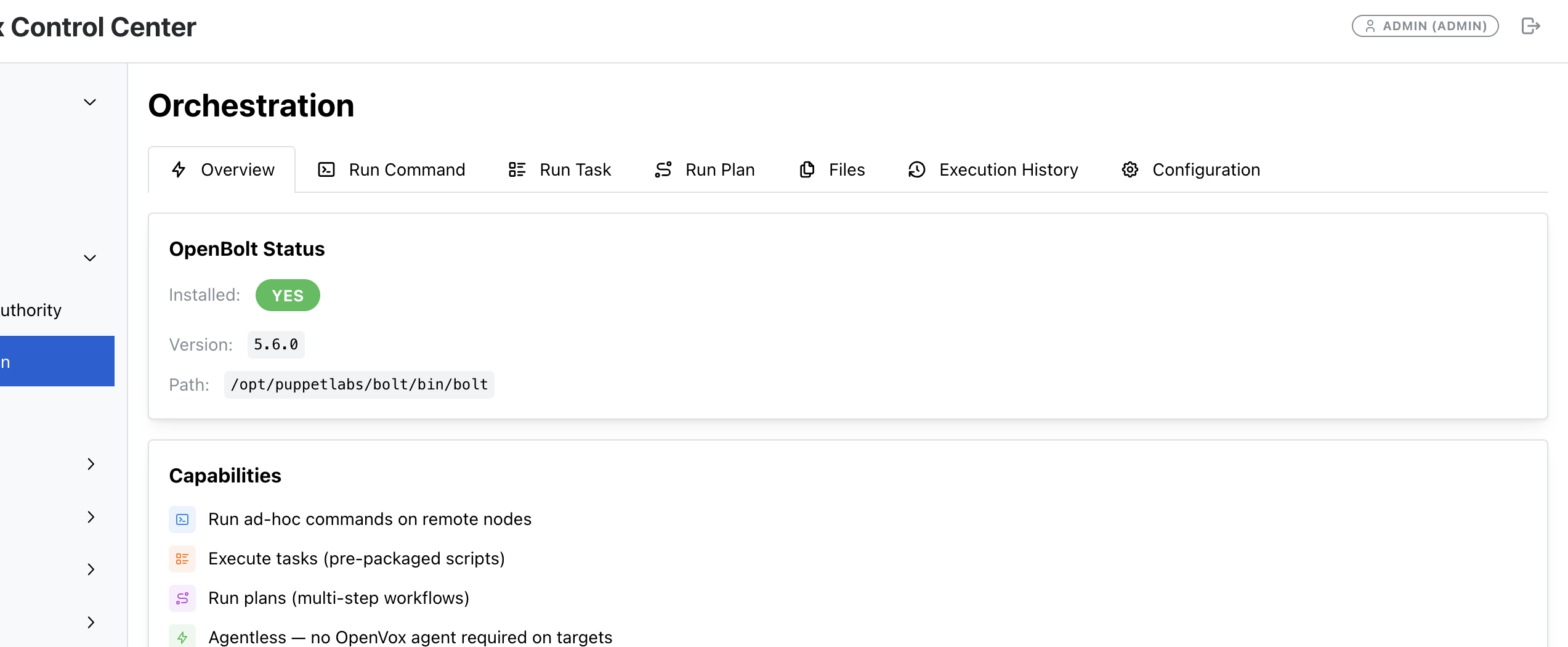Image resolution: width=1568 pixels, height=647 pixels.
Task: Click the task list icon on the Run Task tab
Action: [517, 169]
